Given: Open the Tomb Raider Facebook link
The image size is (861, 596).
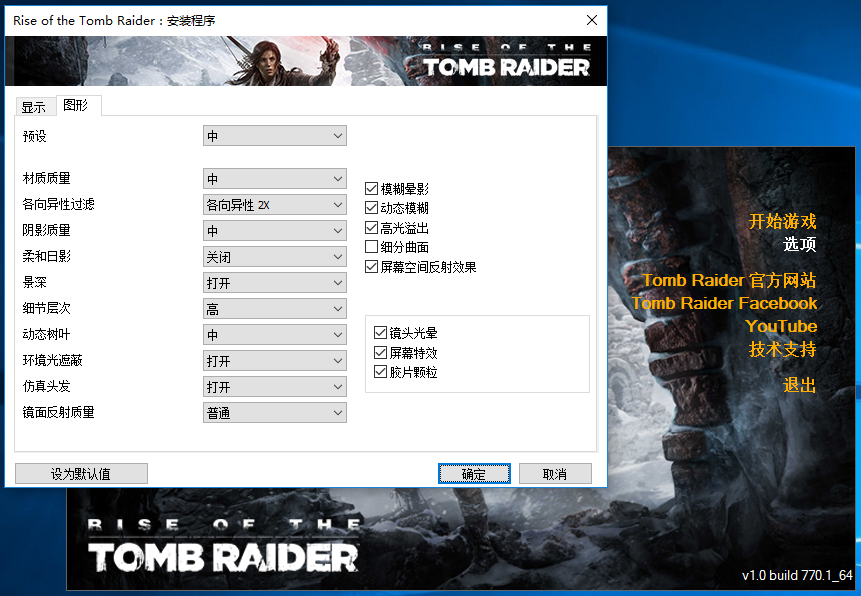Looking at the screenshot, I should point(724,303).
